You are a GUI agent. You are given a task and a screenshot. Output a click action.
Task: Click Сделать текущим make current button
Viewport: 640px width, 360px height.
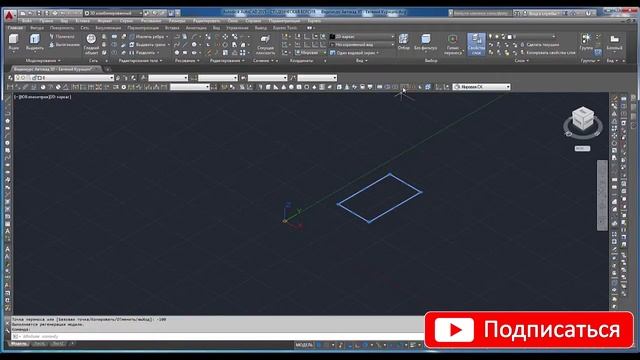pos(540,44)
